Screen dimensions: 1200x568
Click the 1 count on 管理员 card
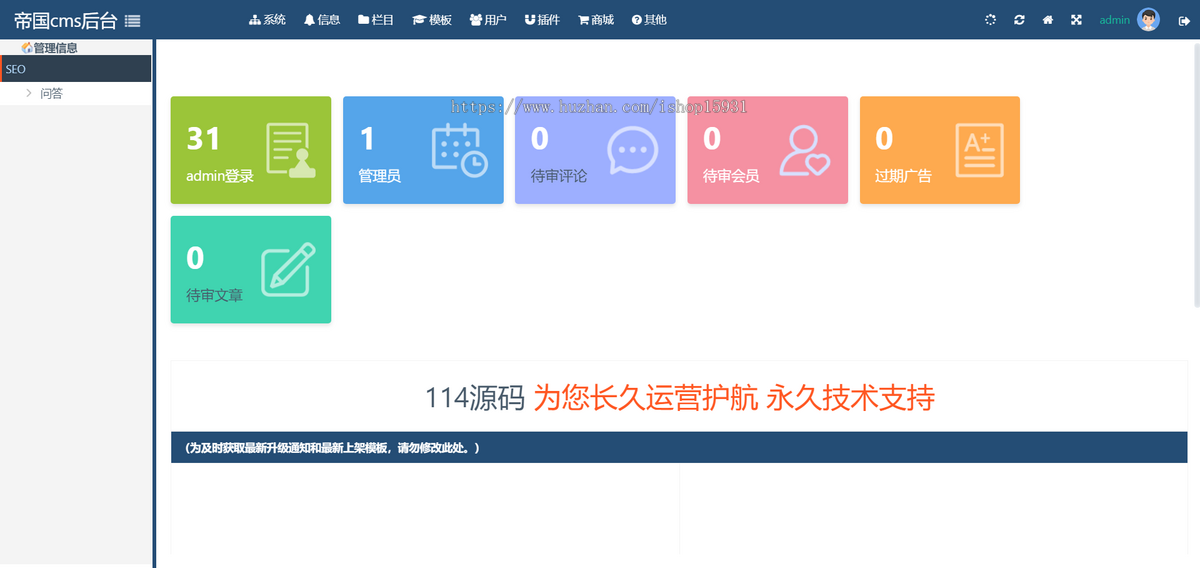367,138
